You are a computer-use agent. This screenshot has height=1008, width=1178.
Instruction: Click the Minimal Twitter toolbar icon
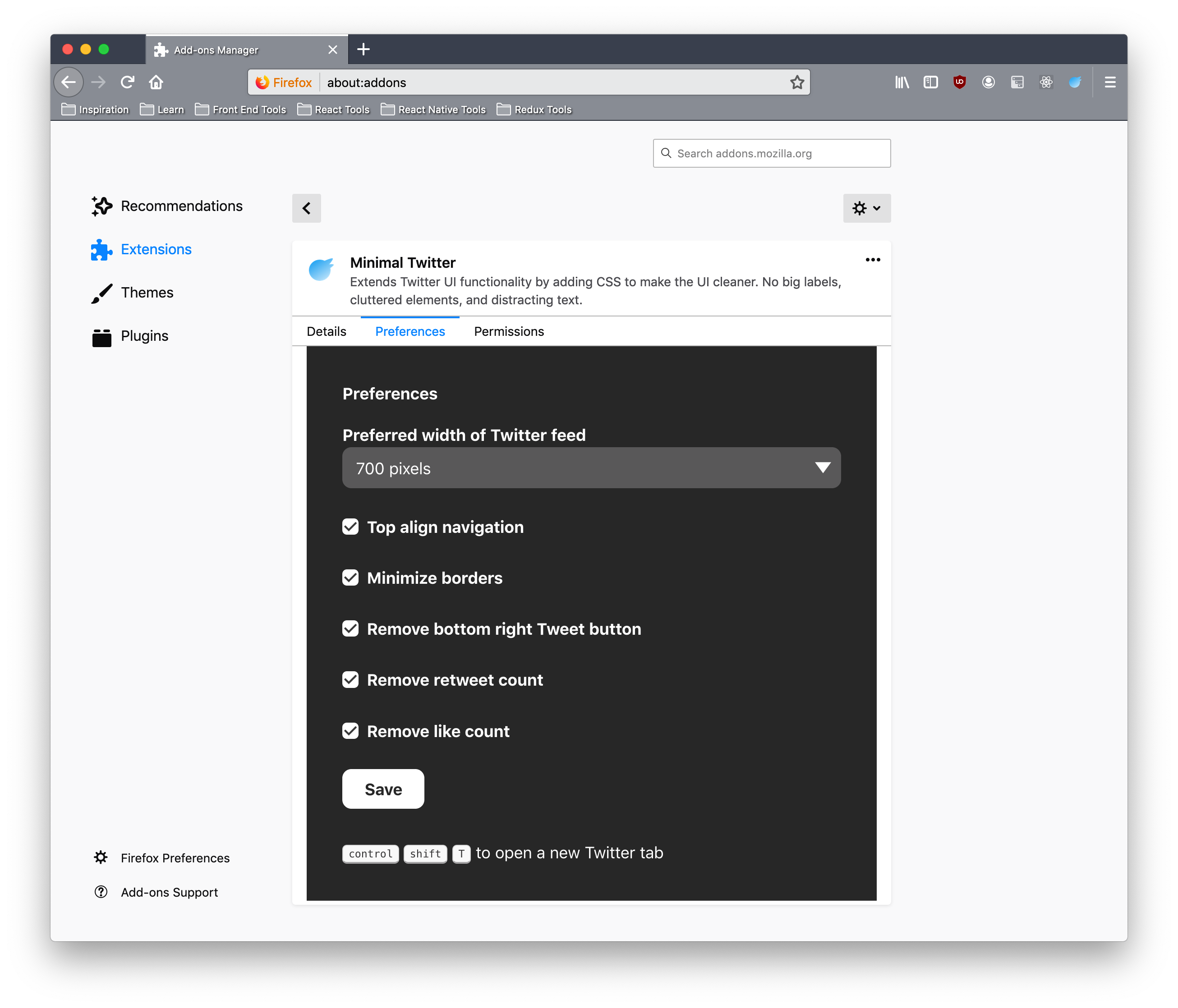1075,82
